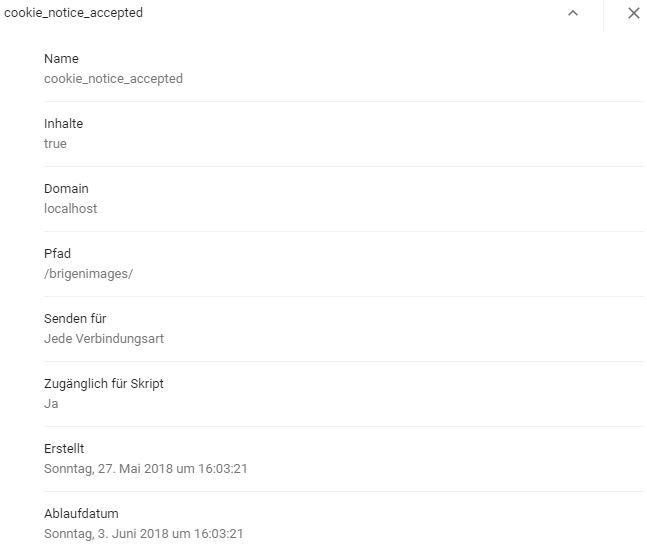This screenshot has height=552, width=647.
Task: Click the Zugänglich für Skript label
Action: coord(104,384)
